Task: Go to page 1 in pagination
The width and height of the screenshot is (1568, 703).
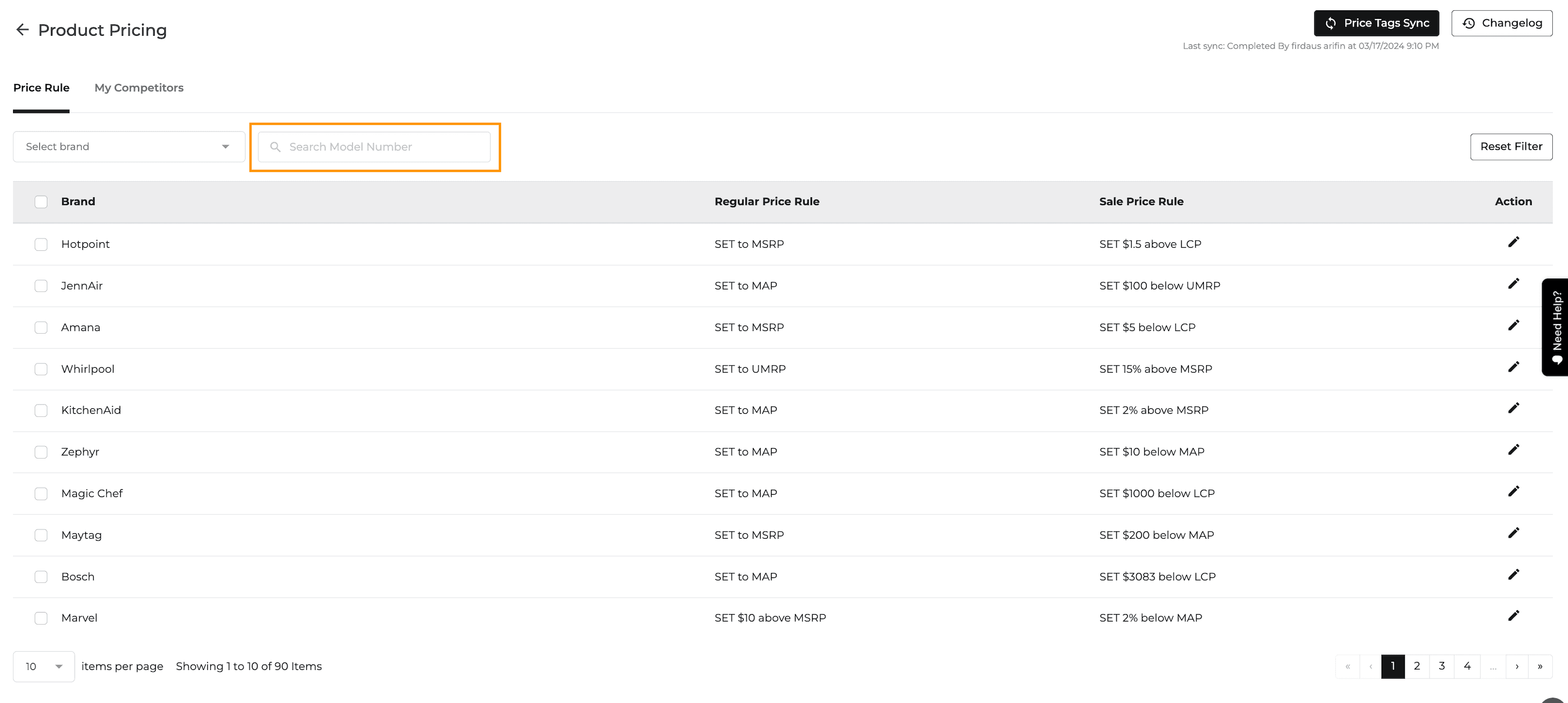Action: tap(1393, 667)
